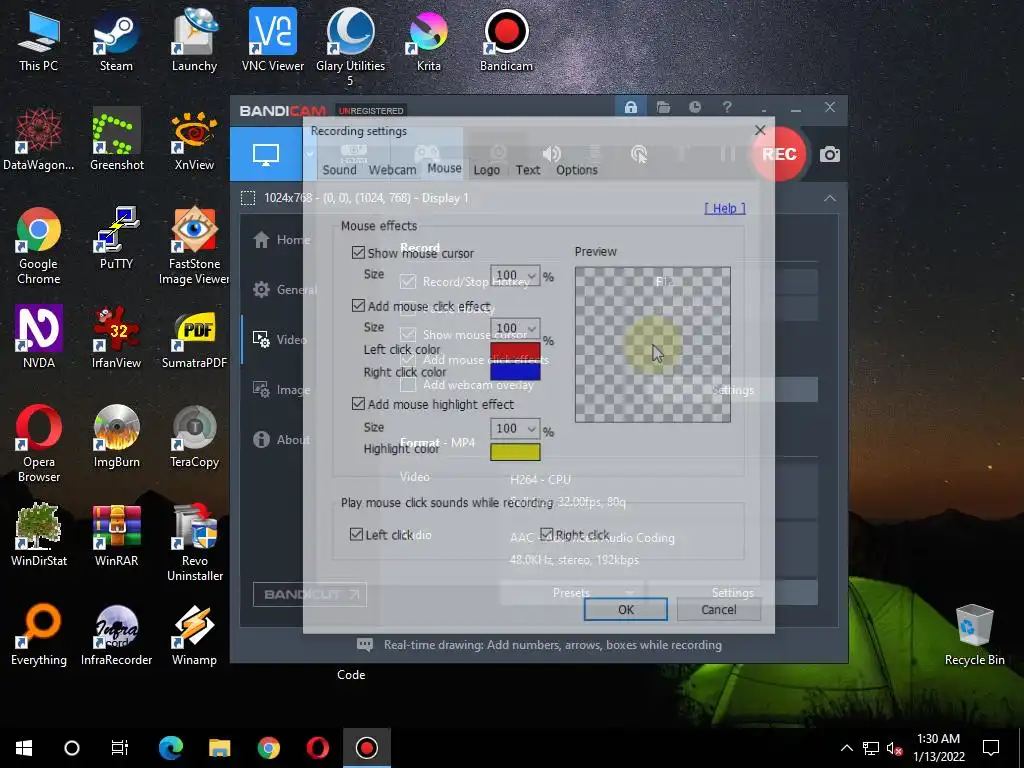Click the Cancel button in Recording settings
Screen dimensions: 1024x768
pos(718,609)
